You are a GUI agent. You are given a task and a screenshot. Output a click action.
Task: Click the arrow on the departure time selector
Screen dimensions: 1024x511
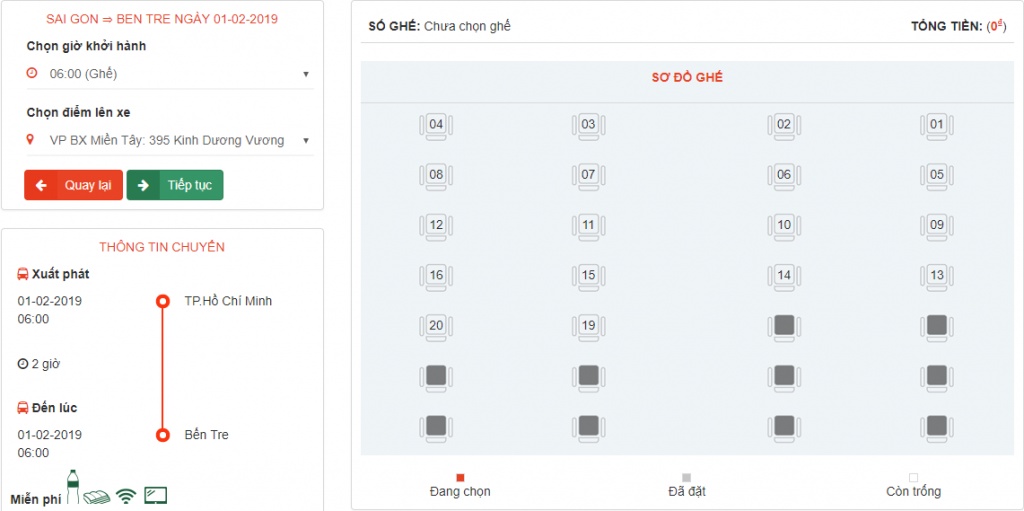[x=306, y=74]
